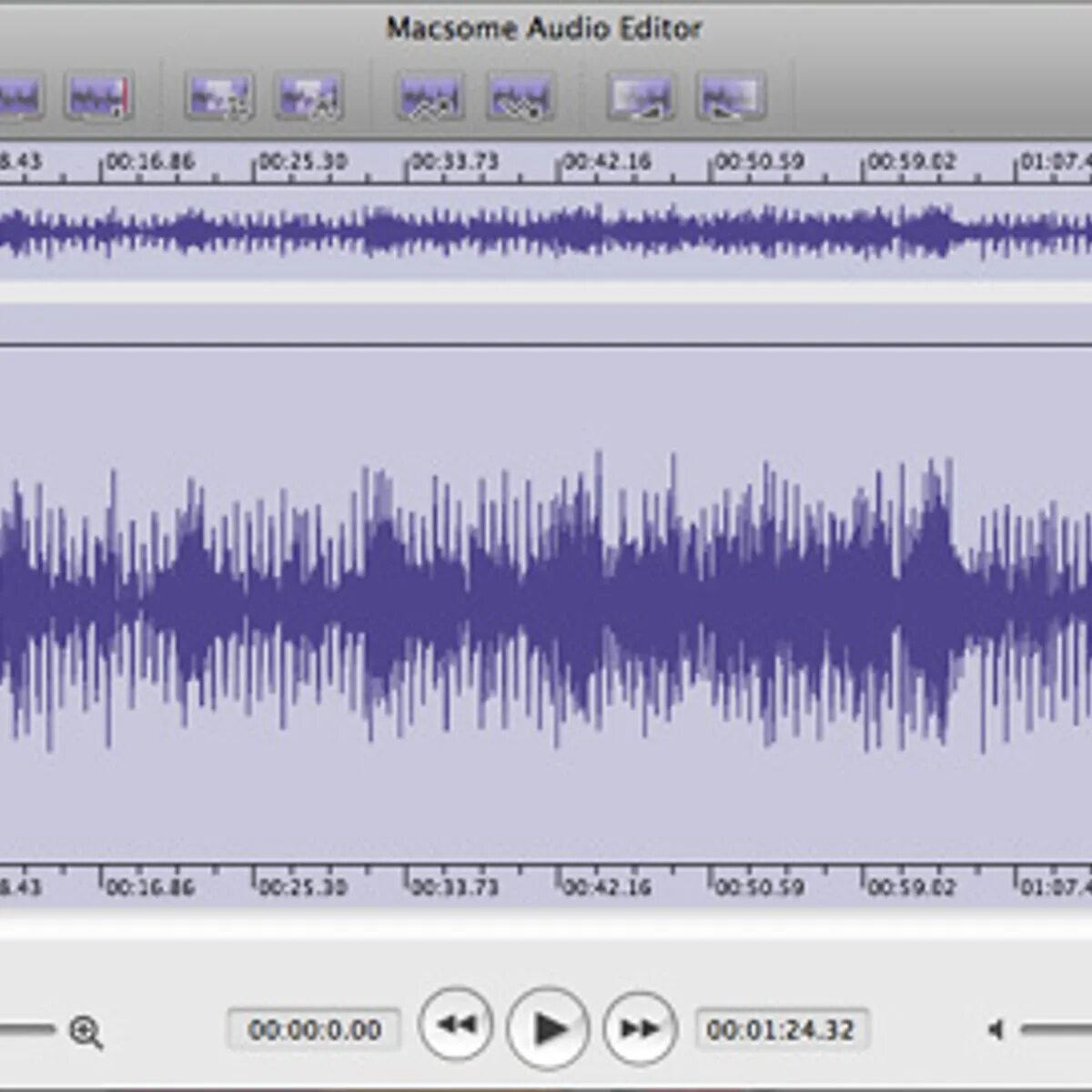1092x1092 pixels.
Task: Click the waveform selection icon with scissors-like mark
Action: tap(218, 96)
